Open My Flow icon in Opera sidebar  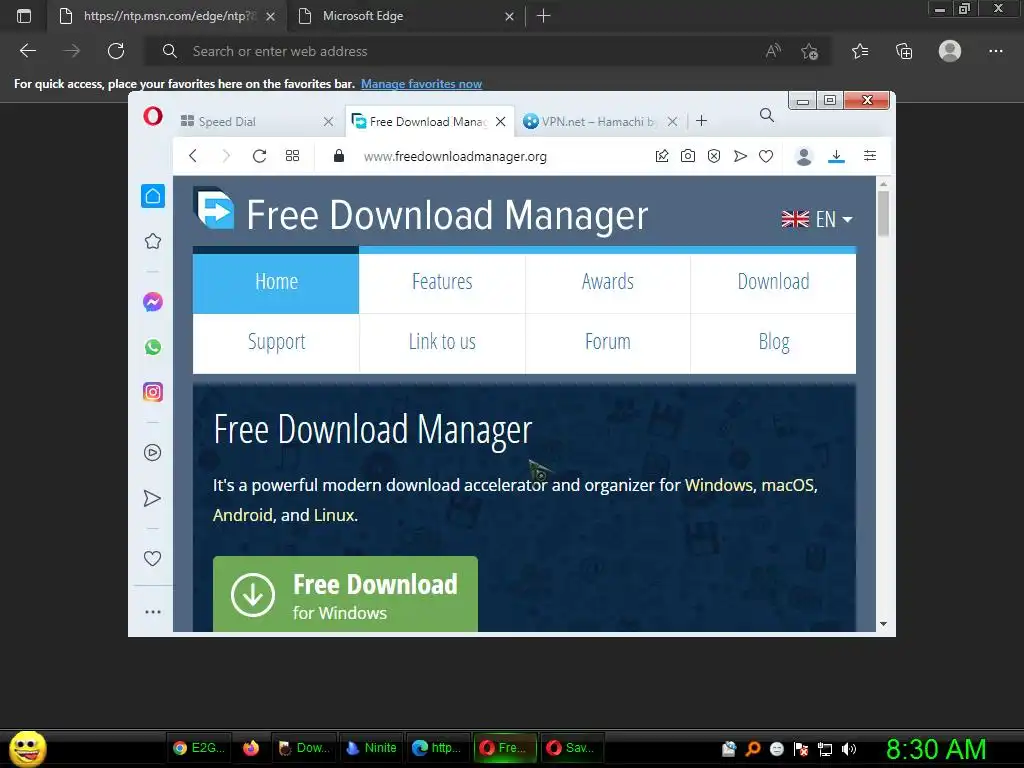tap(152, 498)
